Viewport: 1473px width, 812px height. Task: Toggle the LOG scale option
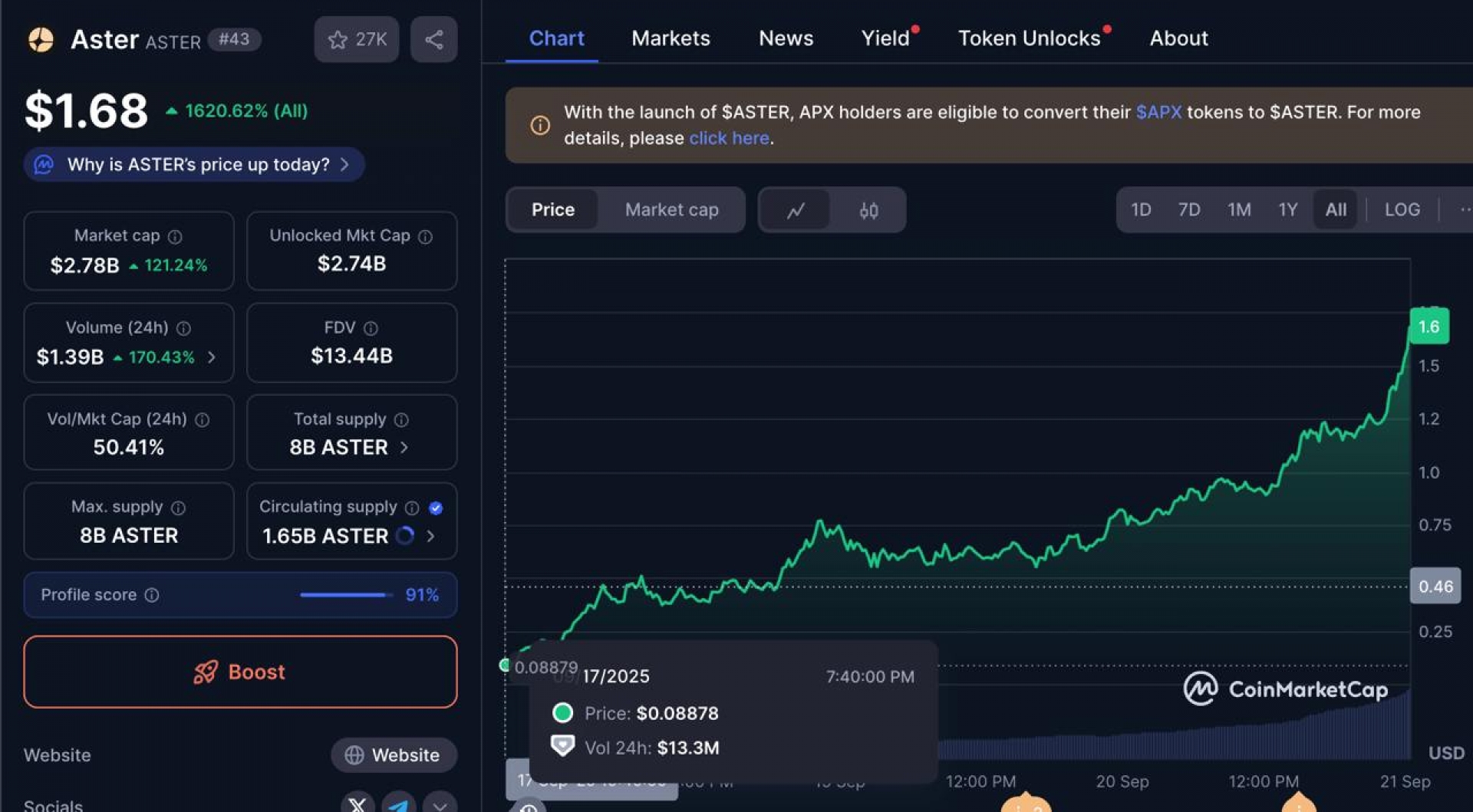point(1402,209)
